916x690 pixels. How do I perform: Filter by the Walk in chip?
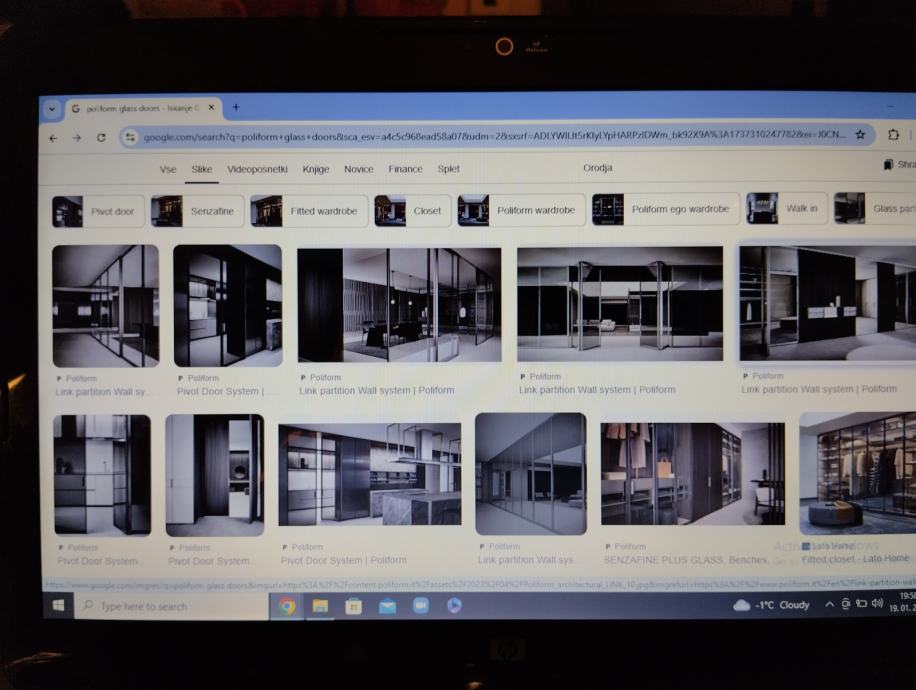click(786, 208)
